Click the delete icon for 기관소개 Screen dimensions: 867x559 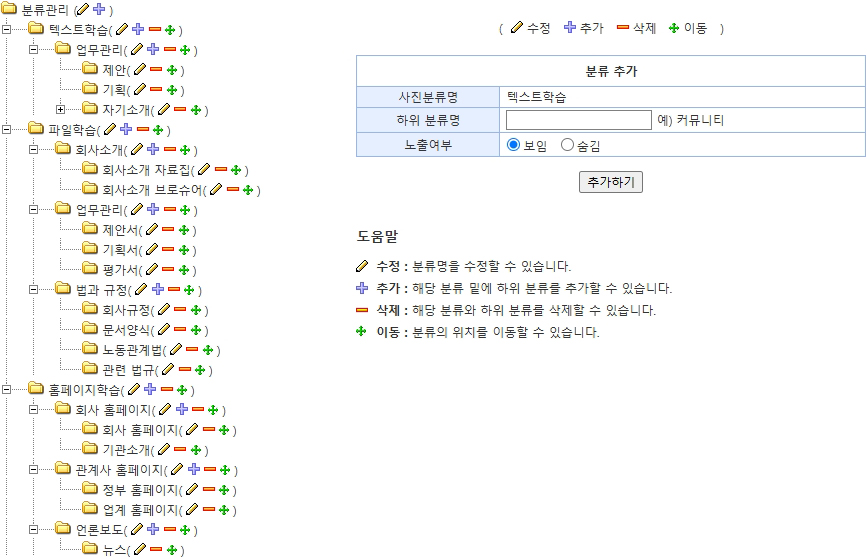pyautogui.click(x=180, y=449)
